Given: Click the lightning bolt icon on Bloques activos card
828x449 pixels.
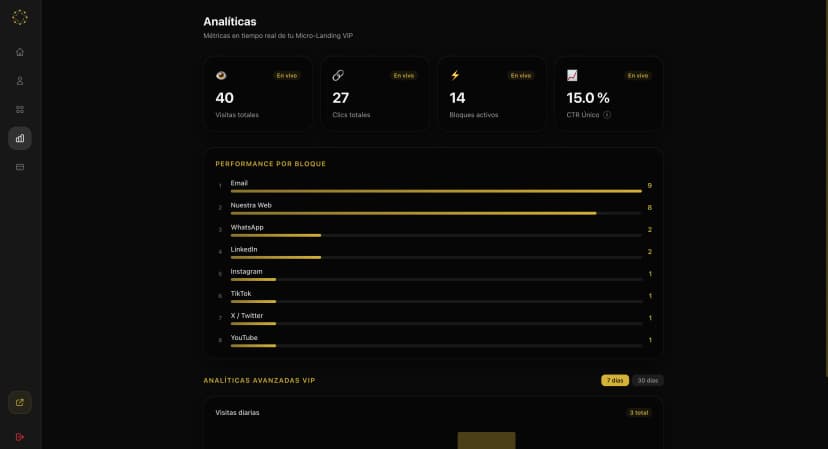Looking at the screenshot, I should (x=455, y=76).
